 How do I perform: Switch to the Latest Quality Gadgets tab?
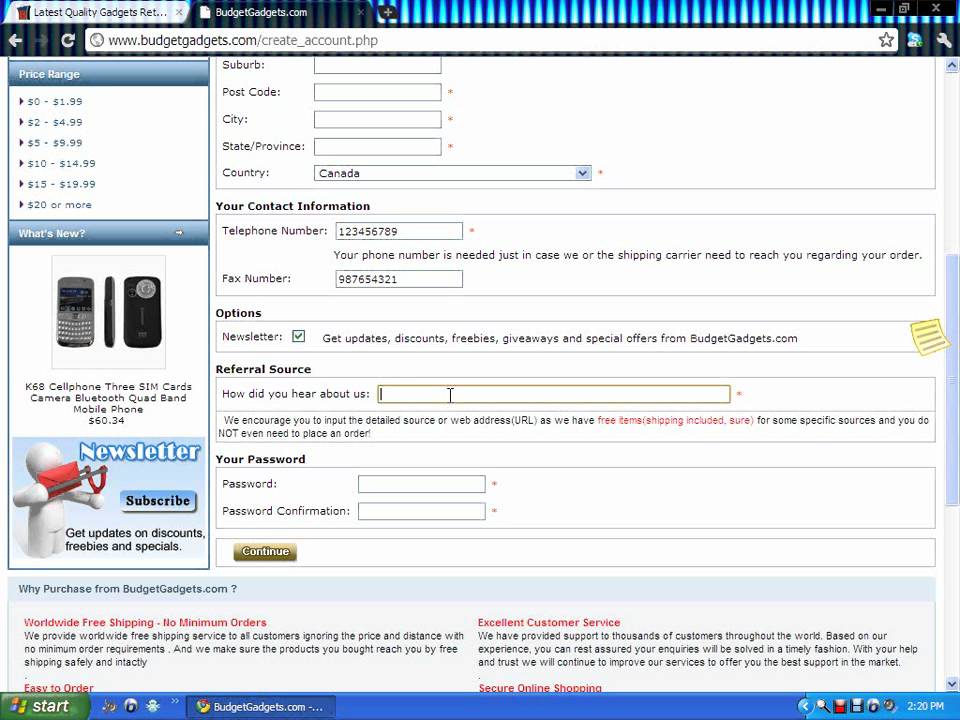[99, 12]
